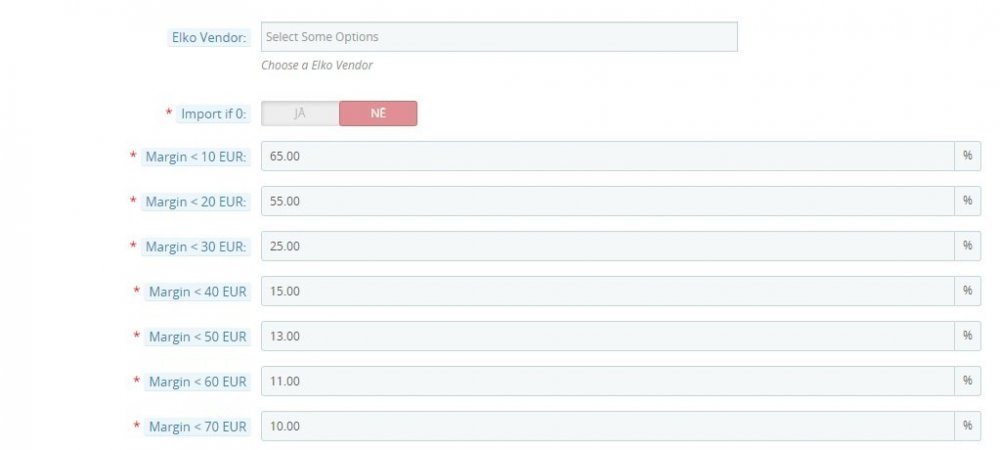This screenshot has width=1000, height=450.
Task: Click the % sign on Margin < 70 EUR row
Action: 967,426
